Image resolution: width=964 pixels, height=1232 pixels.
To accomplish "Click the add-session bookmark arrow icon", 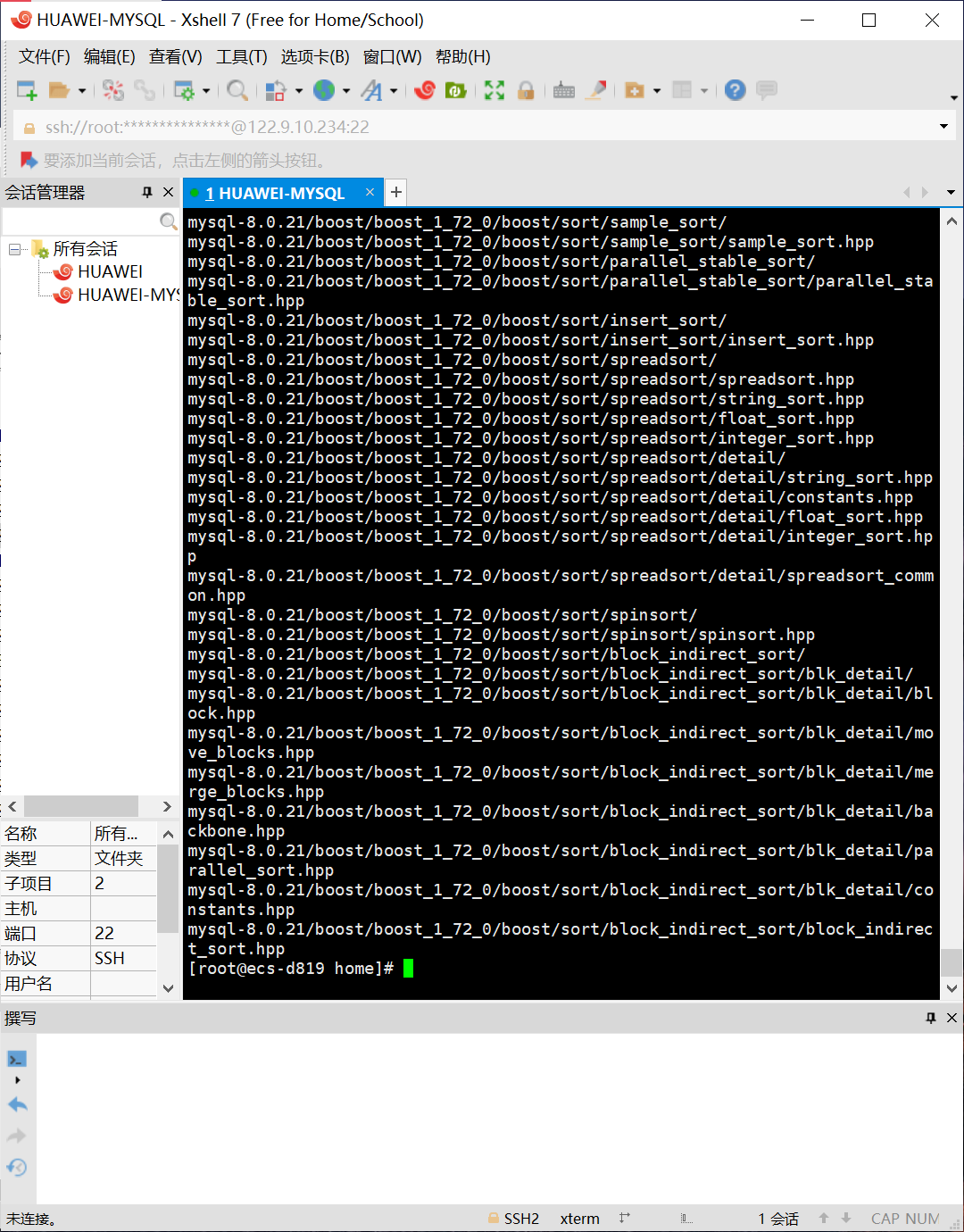I will (29, 161).
